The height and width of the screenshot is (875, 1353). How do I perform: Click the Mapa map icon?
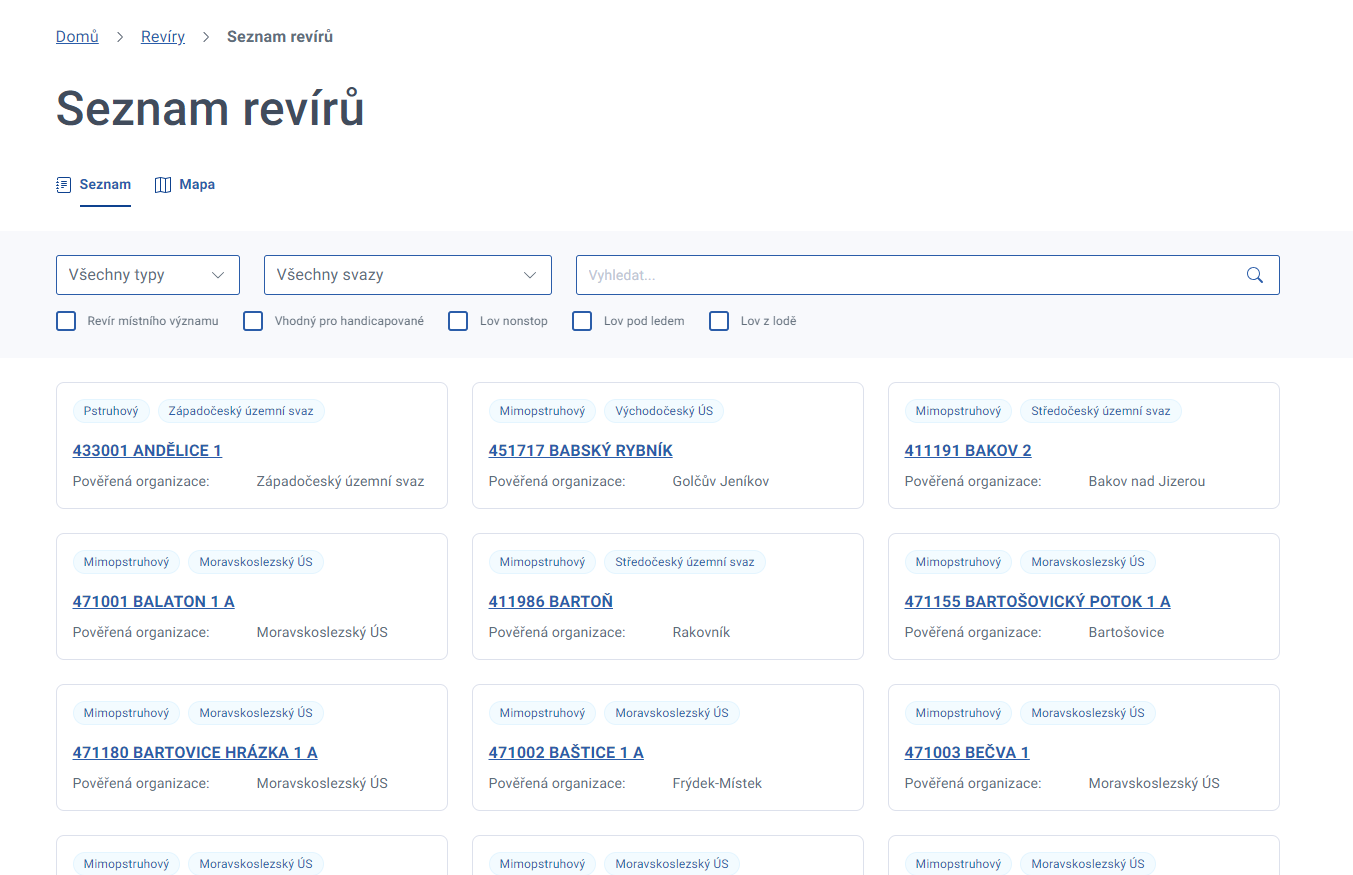point(163,185)
